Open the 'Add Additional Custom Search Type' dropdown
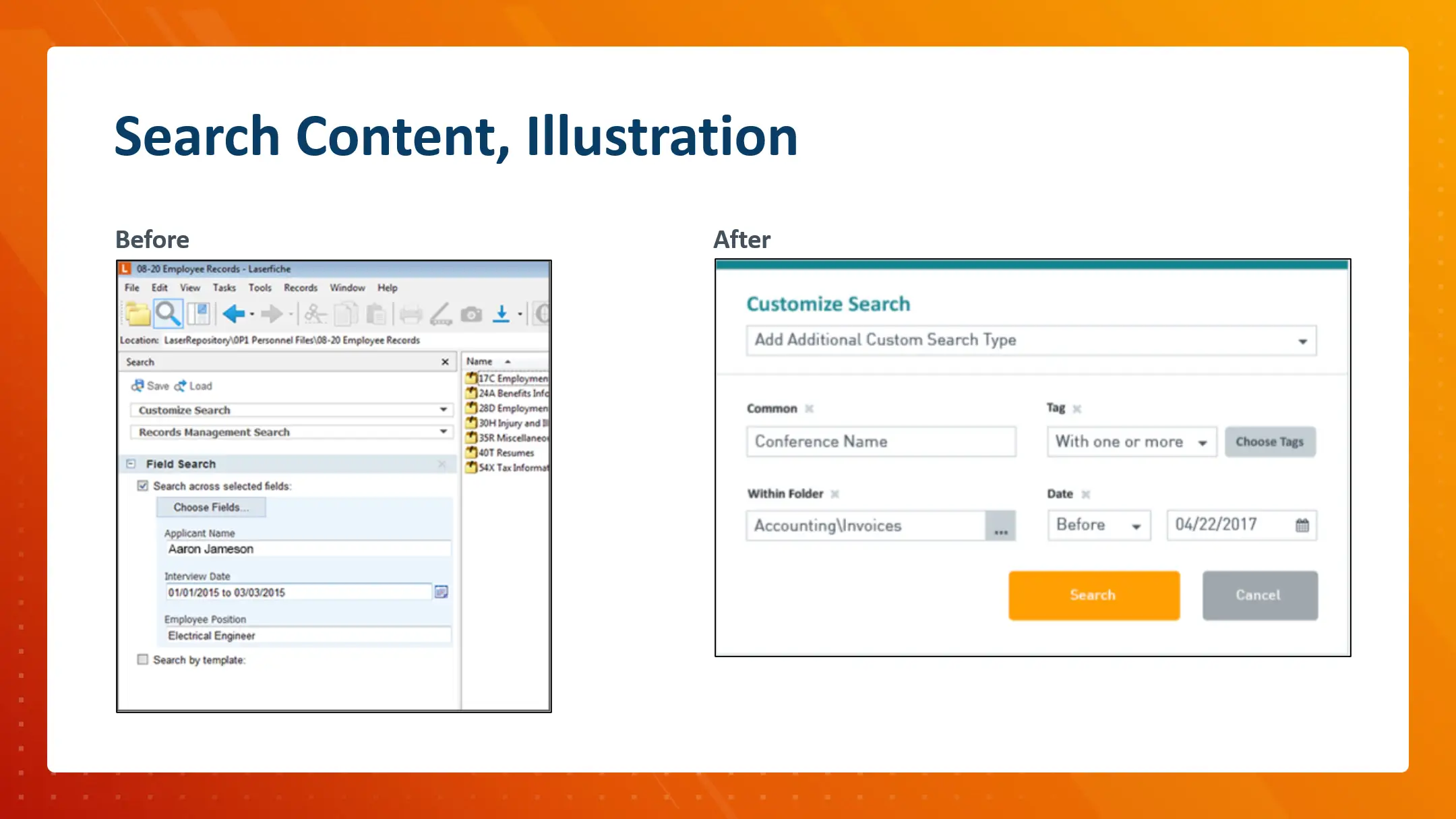The height and width of the screenshot is (819, 1456). [1301, 340]
